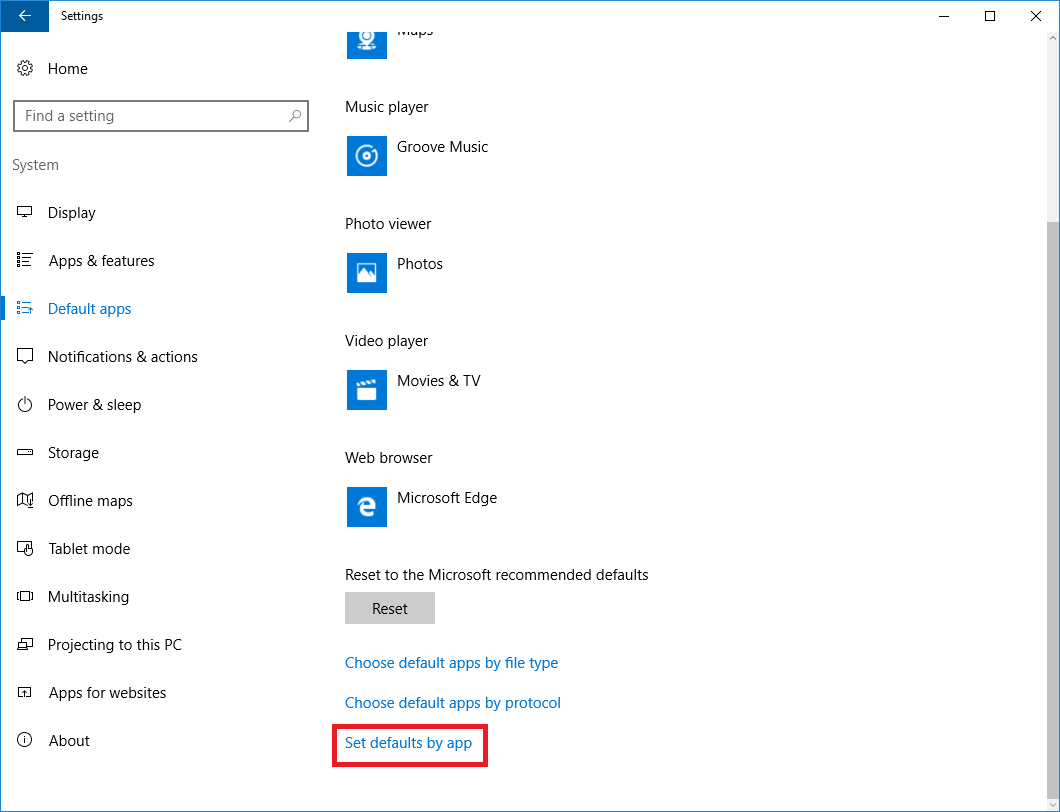Click the scrollbar down arrow
This screenshot has height=812, width=1060.
[1053, 805]
